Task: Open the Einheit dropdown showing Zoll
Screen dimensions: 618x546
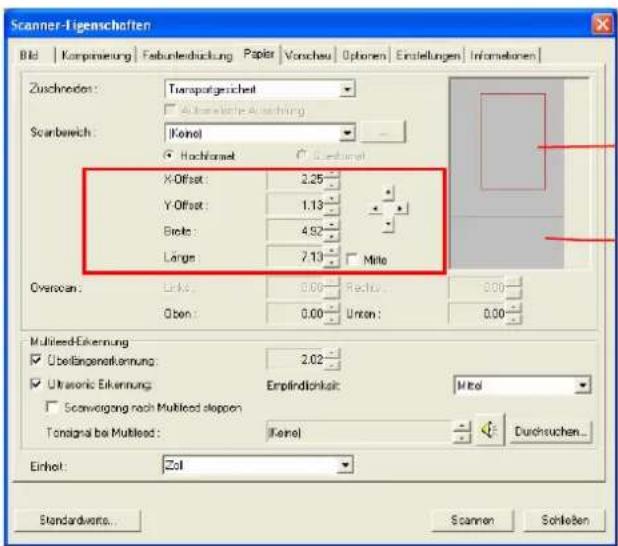Action: 345,465
